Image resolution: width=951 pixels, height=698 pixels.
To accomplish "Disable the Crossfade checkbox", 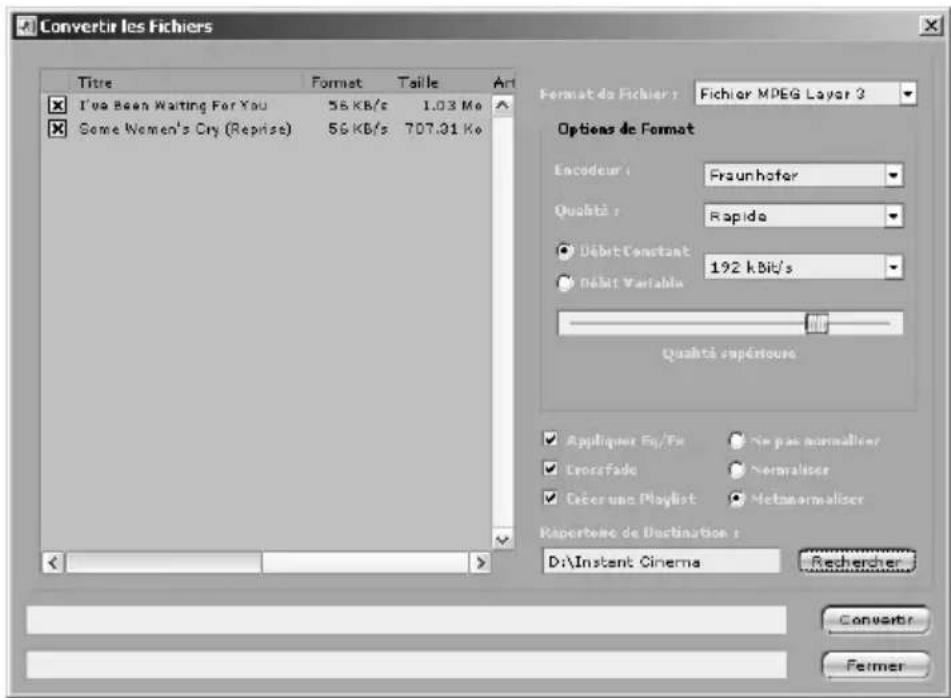I will point(550,468).
